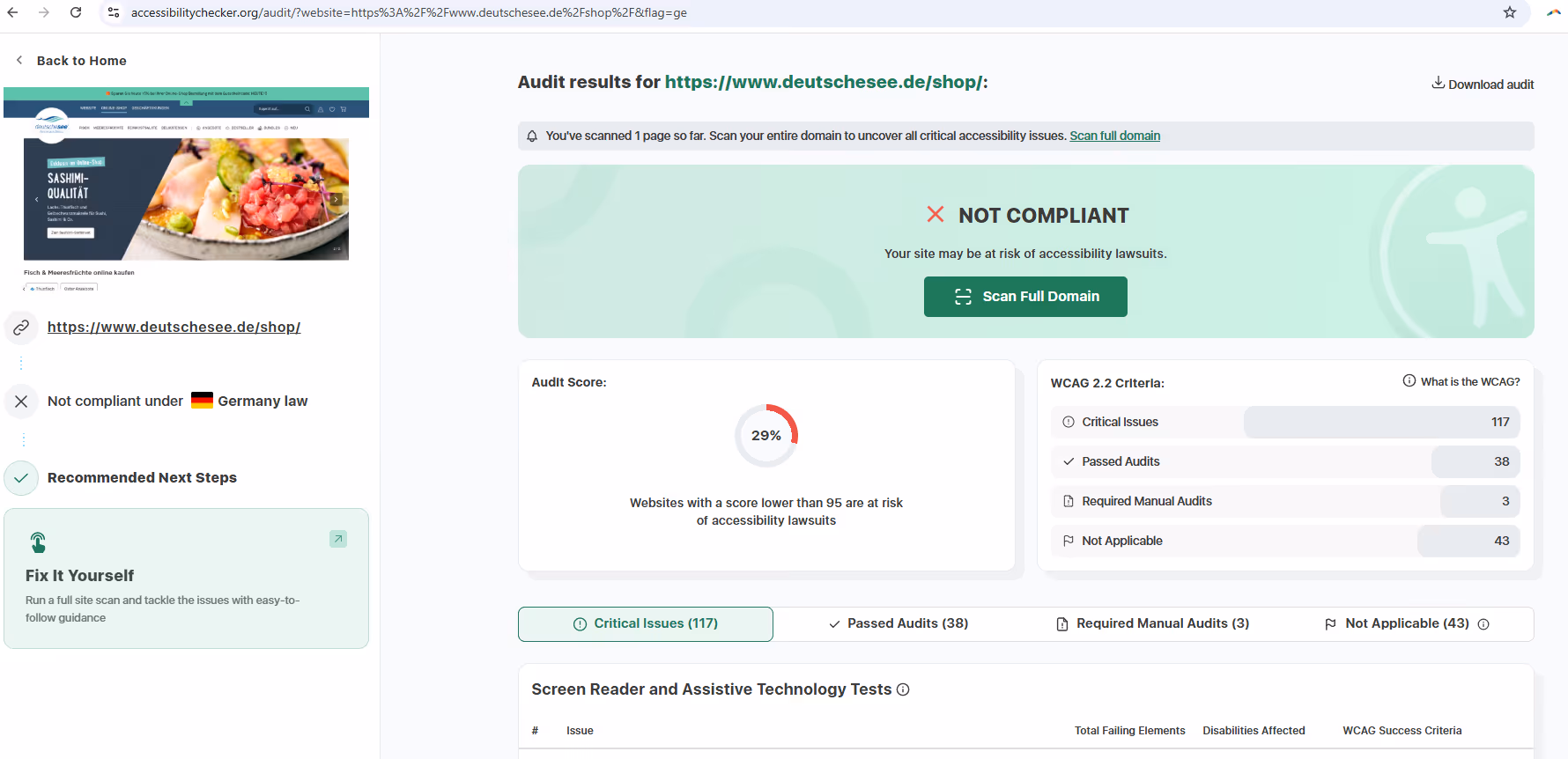The image size is (1568, 759).
Task: Click the browser back arrow
Action: [13, 12]
